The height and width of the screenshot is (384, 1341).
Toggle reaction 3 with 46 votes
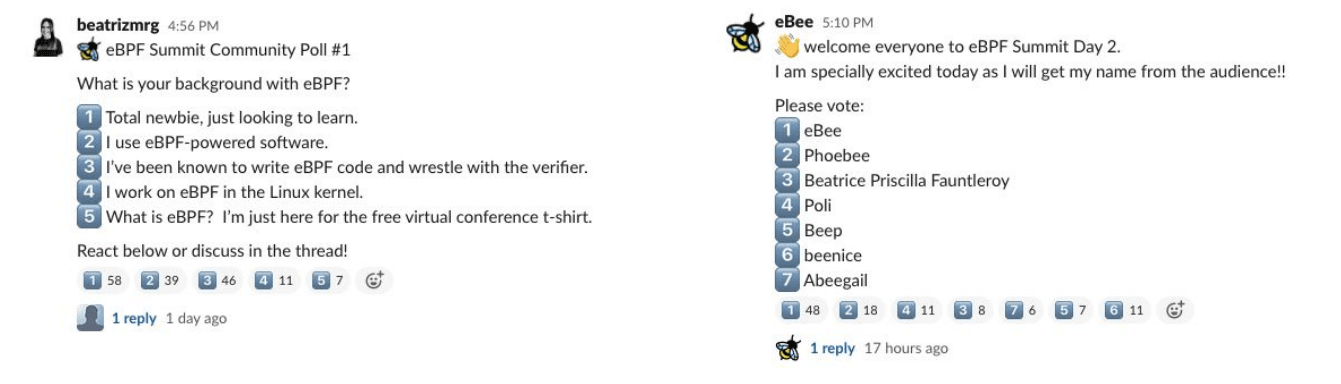click(218, 281)
